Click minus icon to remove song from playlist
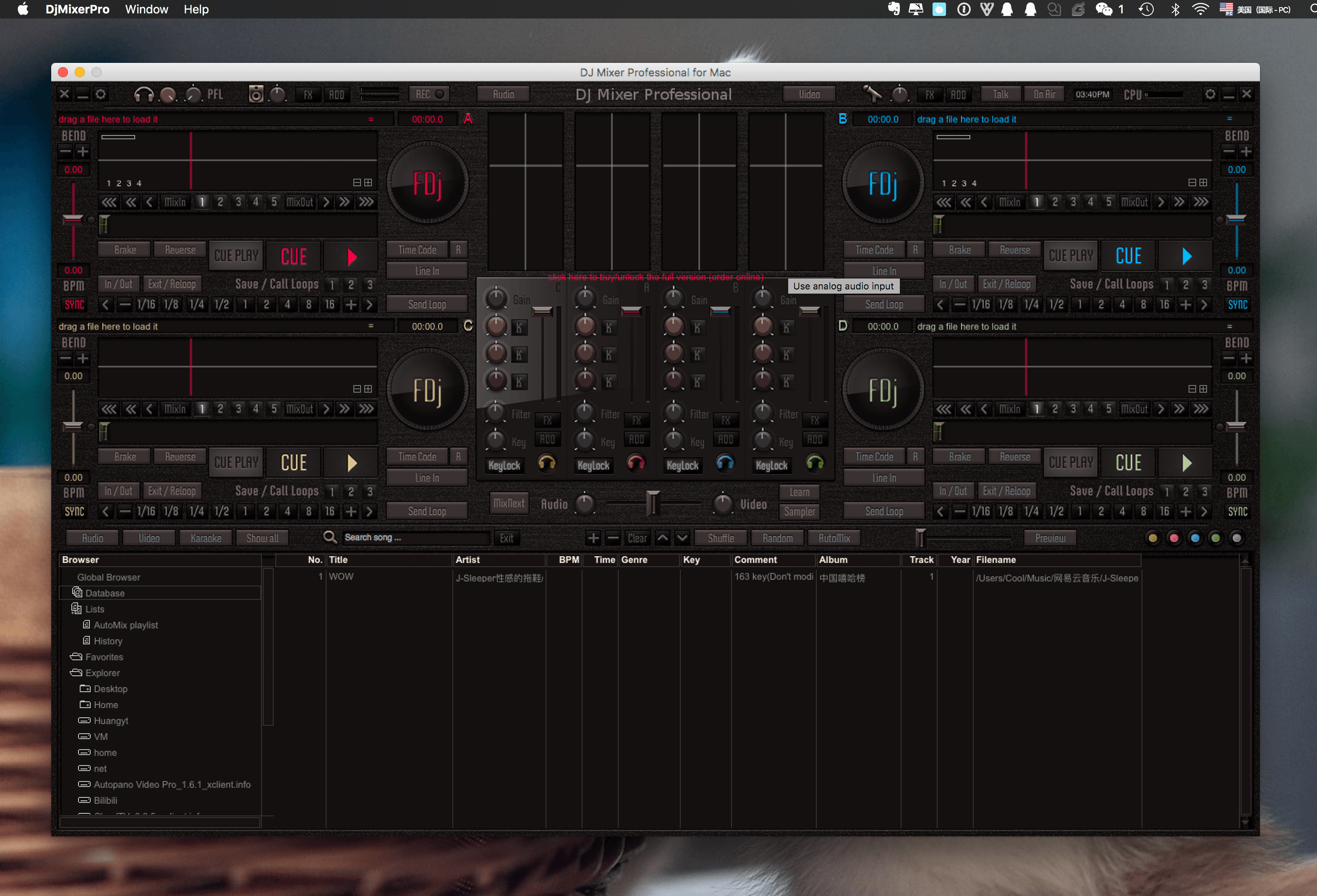This screenshot has height=896, width=1317. coord(613,538)
